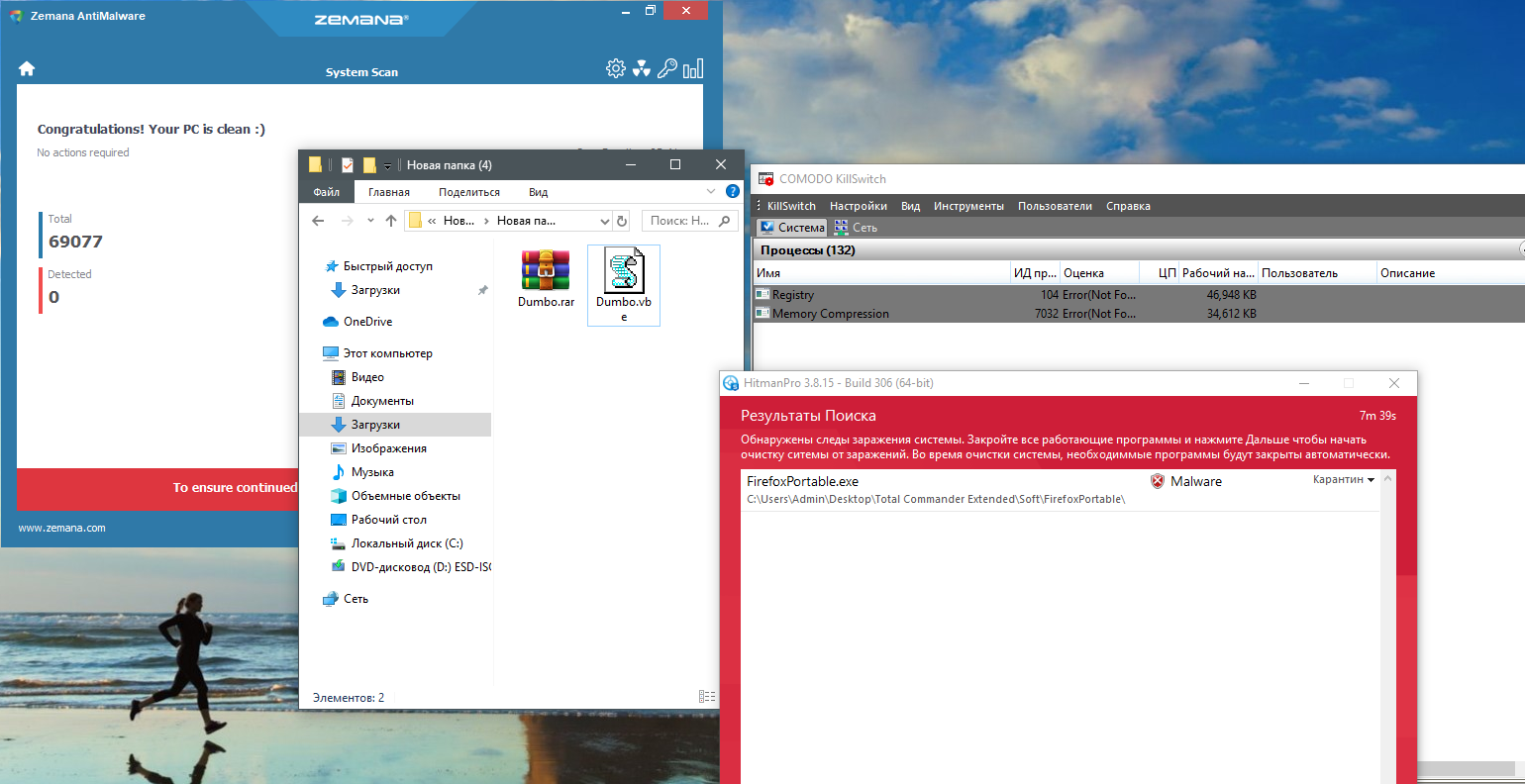Screen dimensions: 1525x784
Task: Open address bar history dropdown
Action: 604,221
